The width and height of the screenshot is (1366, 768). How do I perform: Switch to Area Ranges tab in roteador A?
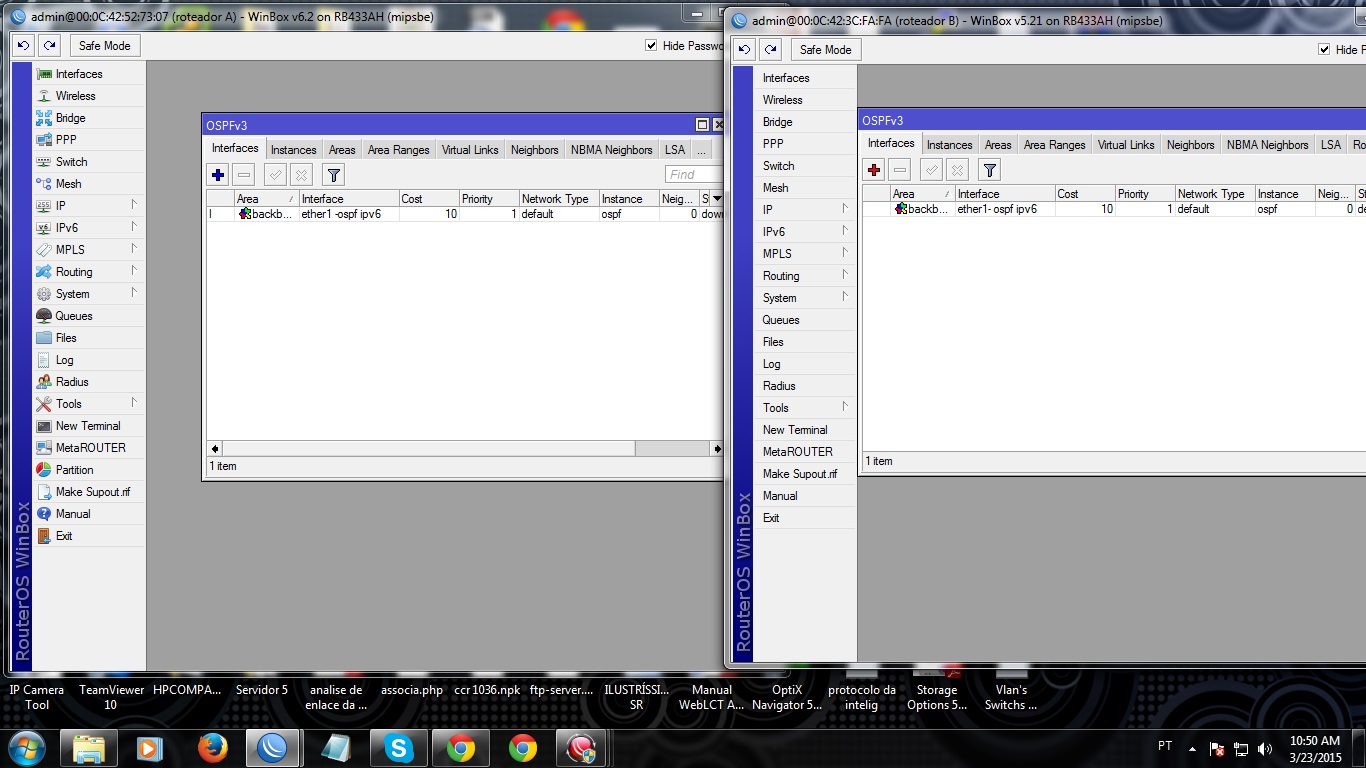click(x=399, y=150)
